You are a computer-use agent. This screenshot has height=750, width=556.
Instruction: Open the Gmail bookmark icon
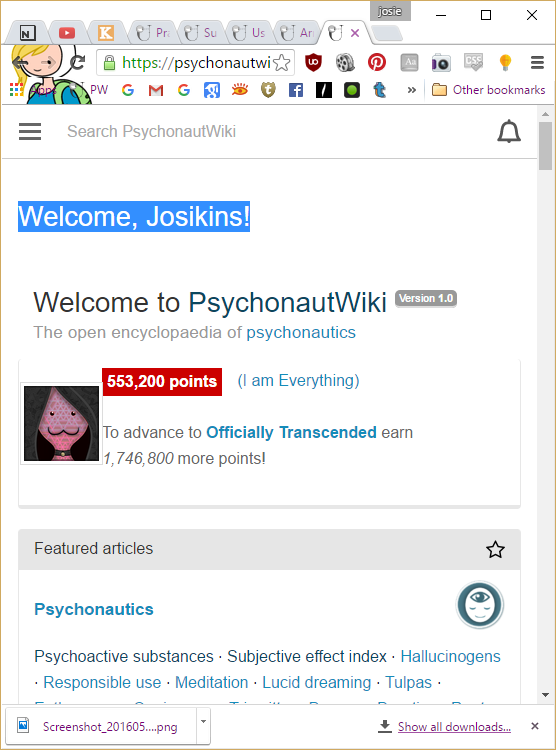click(x=156, y=90)
